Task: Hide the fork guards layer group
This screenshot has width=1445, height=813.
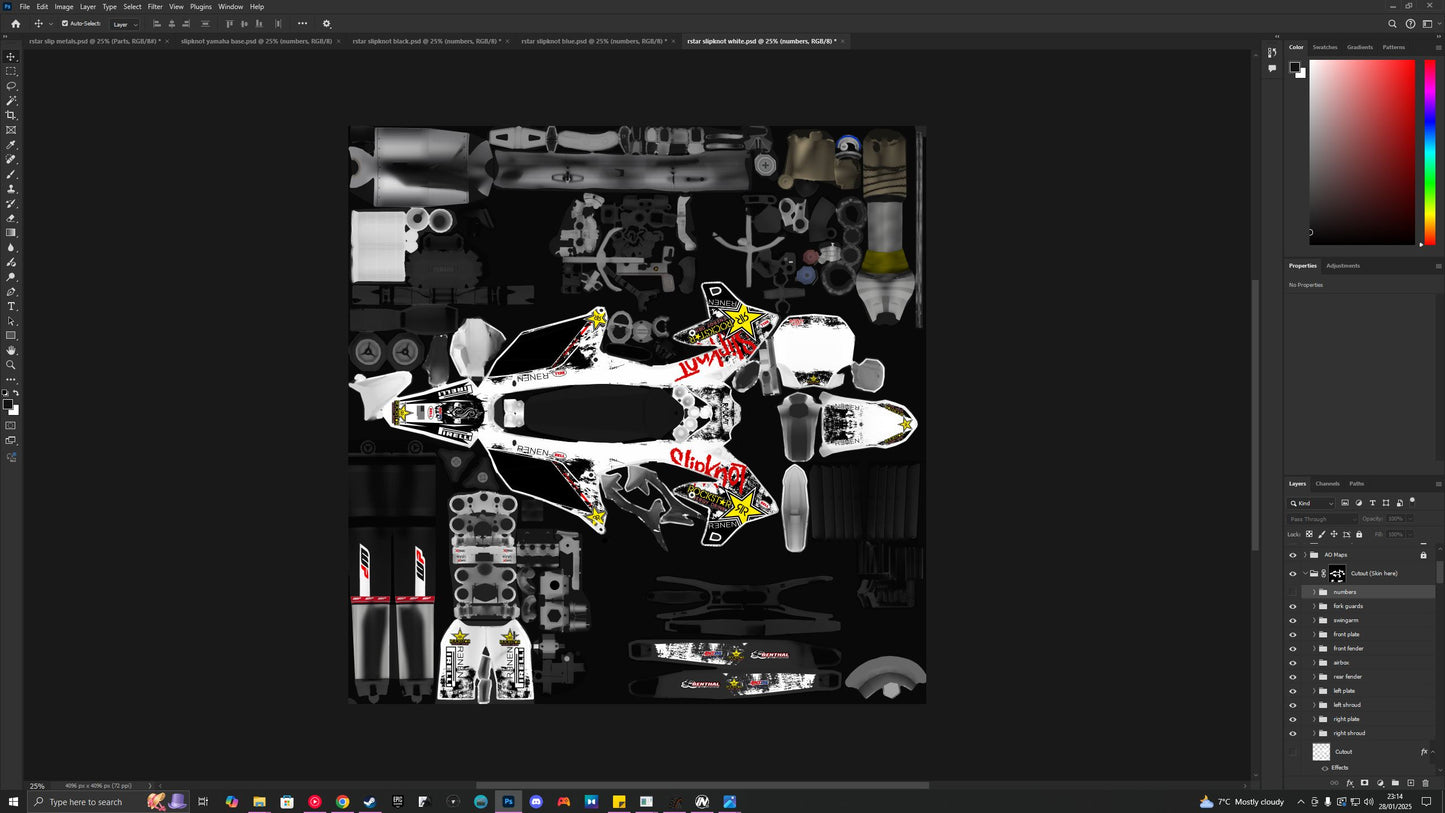Action: [x=1292, y=606]
